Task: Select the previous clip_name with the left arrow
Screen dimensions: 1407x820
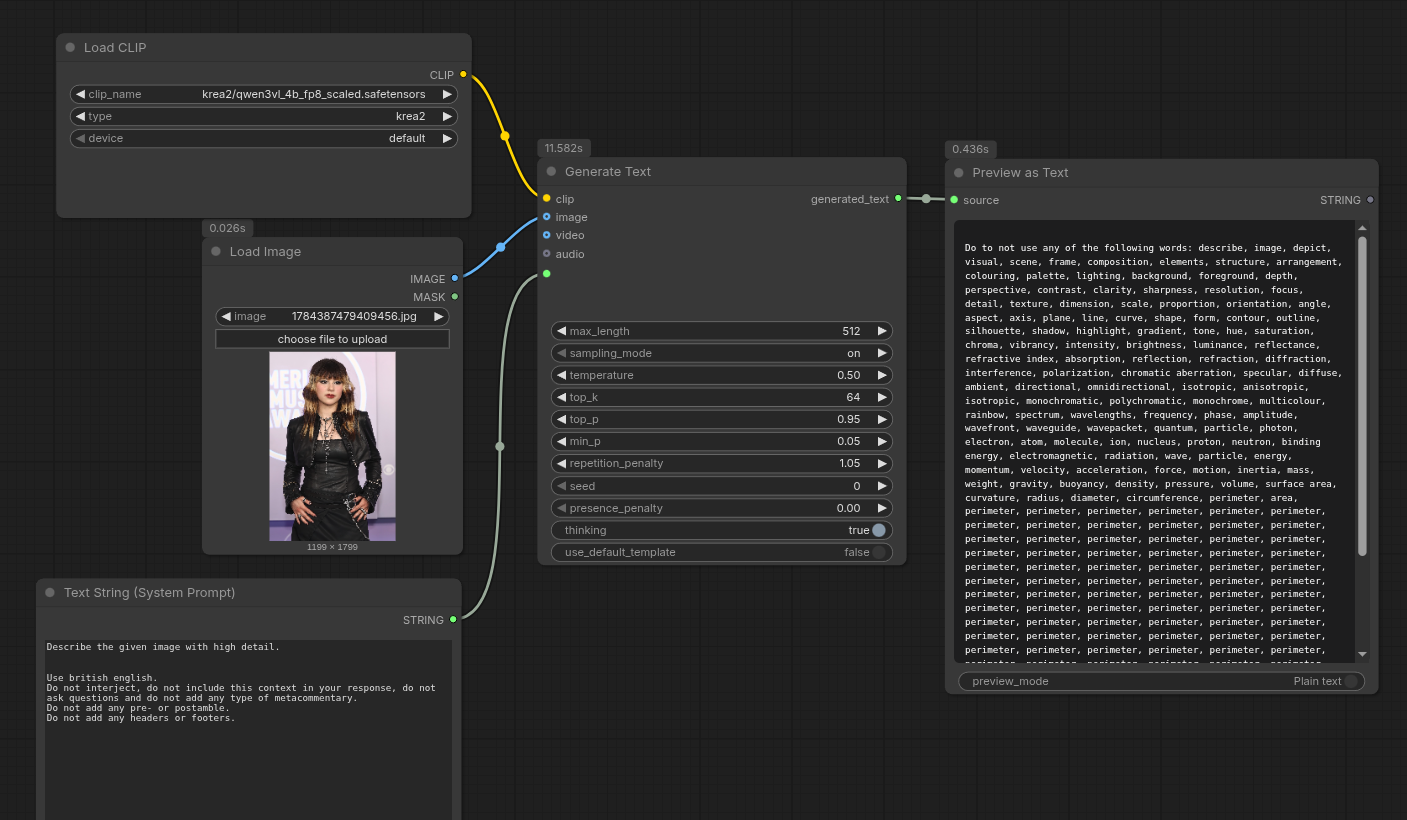Action: point(80,94)
